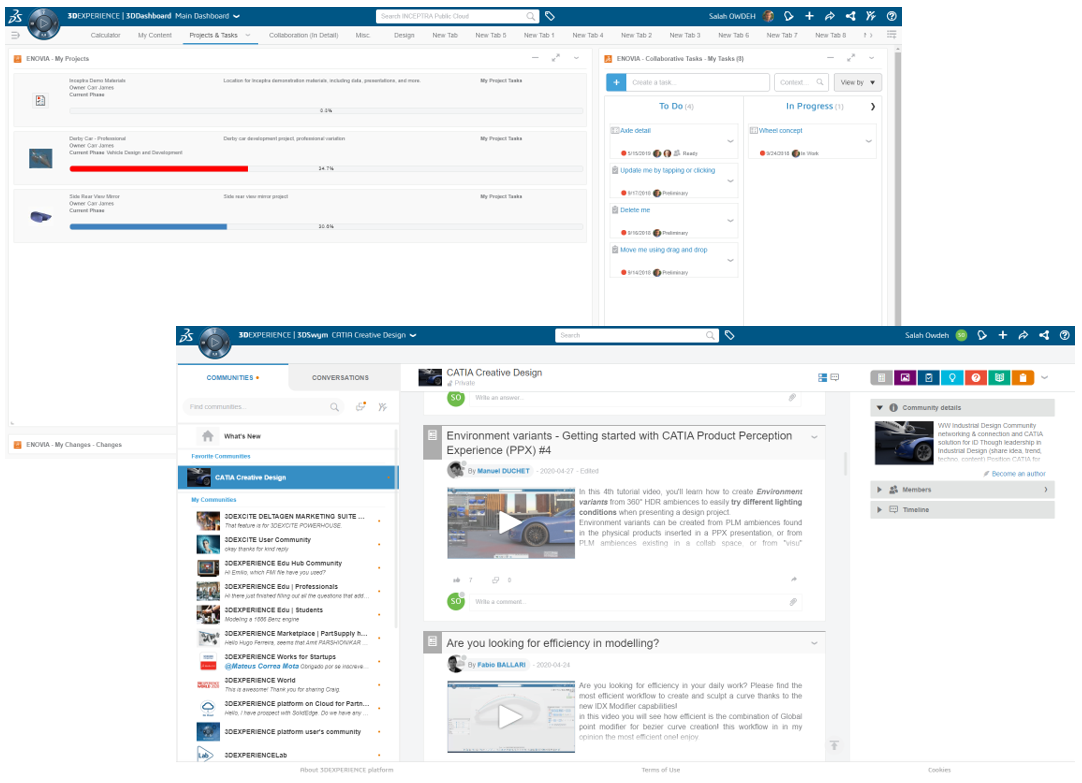
Task: Click the tag icon beside the INCEPTRA search box
Action: pos(550,16)
